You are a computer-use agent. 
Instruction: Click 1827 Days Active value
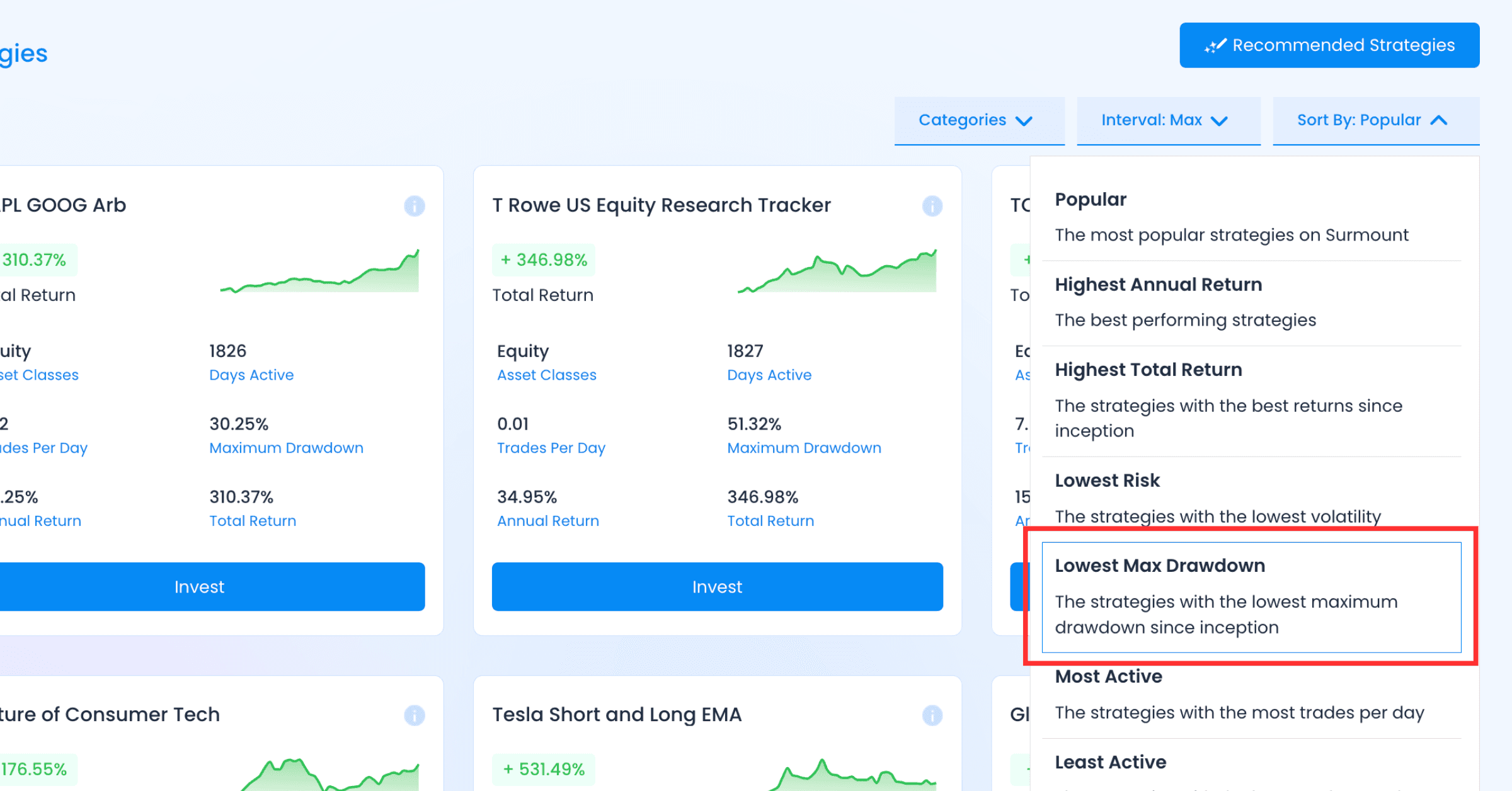click(x=745, y=351)
